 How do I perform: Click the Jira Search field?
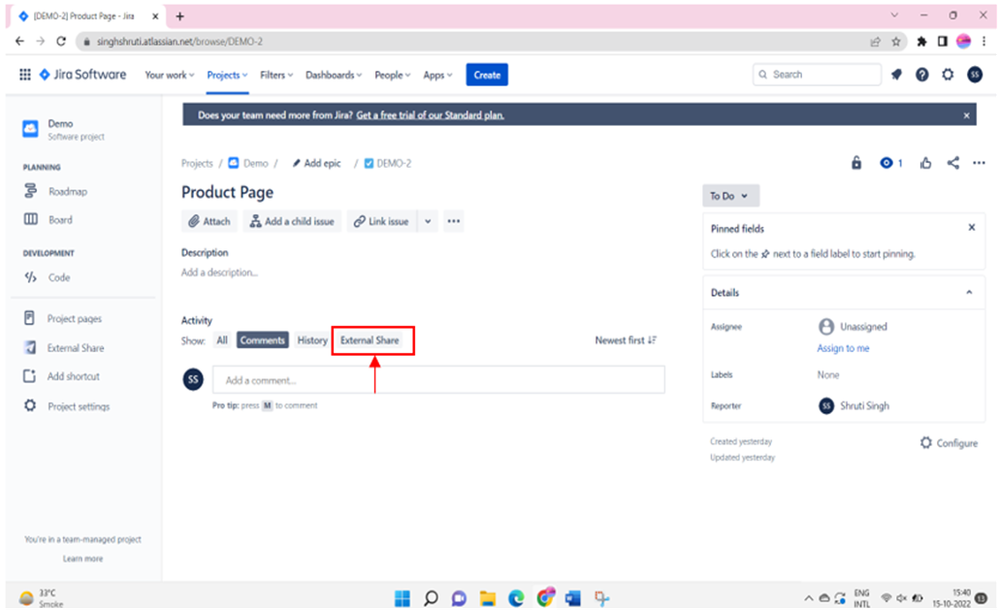pyautogui.click(x=817, y=75)
